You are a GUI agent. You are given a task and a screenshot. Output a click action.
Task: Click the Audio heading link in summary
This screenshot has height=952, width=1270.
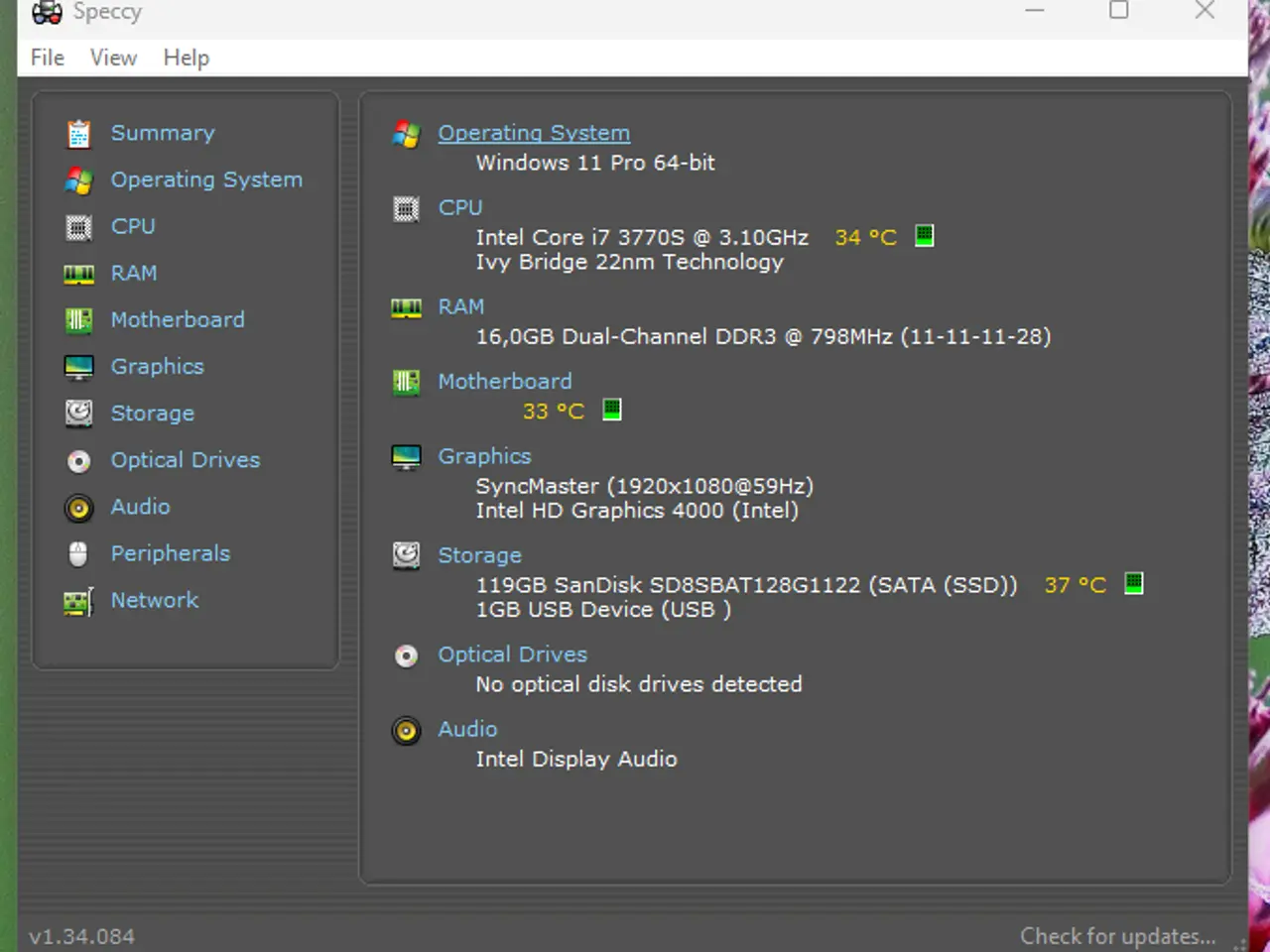467,729
